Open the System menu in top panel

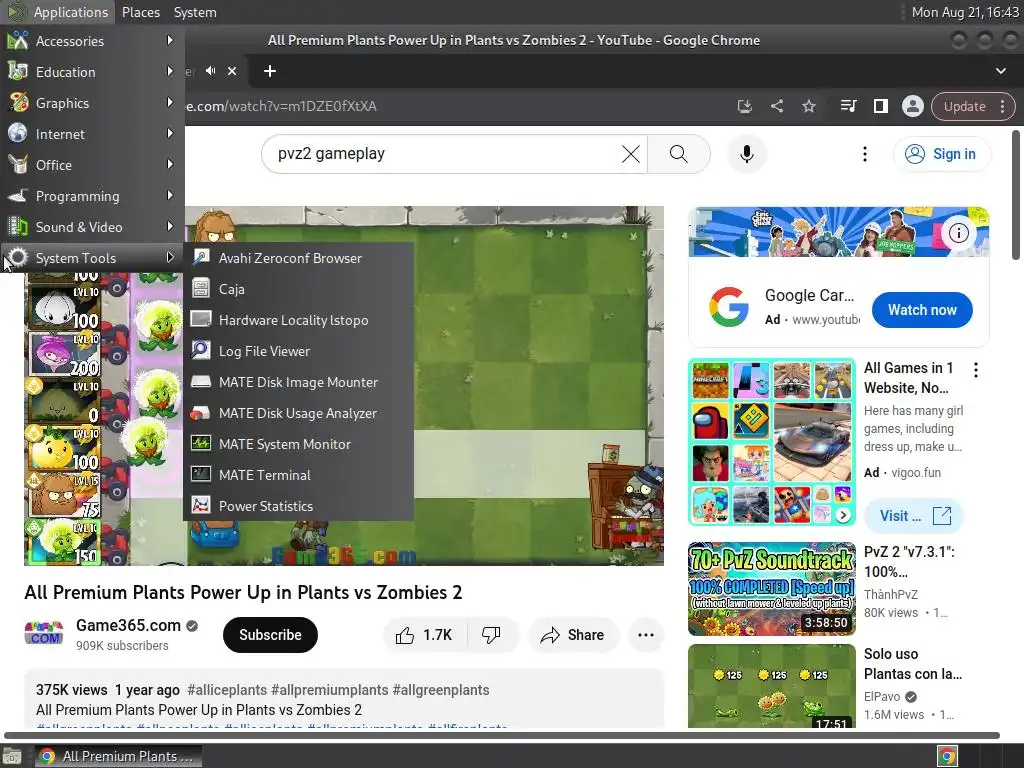coord(195,12)
